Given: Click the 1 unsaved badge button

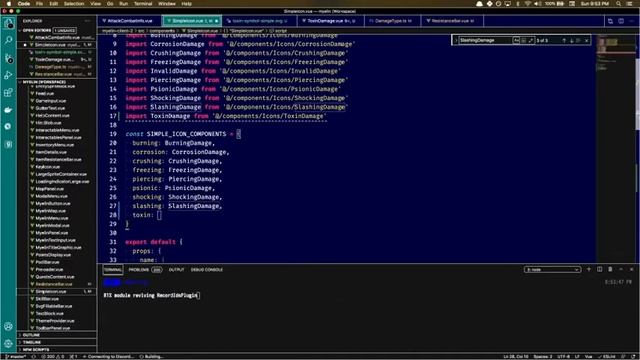Looking at the screenshot, I should 65,30.
